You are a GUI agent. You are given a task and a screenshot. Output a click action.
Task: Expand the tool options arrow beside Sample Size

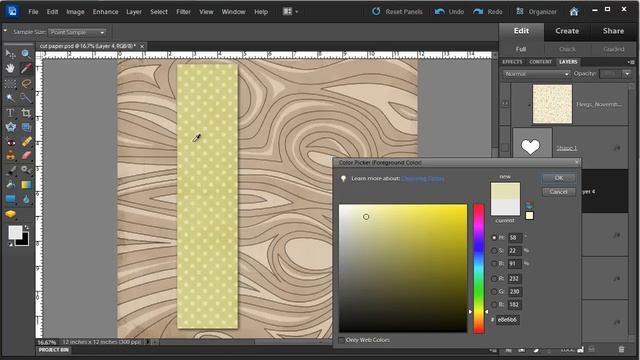pyautogui.click(x=5, y=30)
